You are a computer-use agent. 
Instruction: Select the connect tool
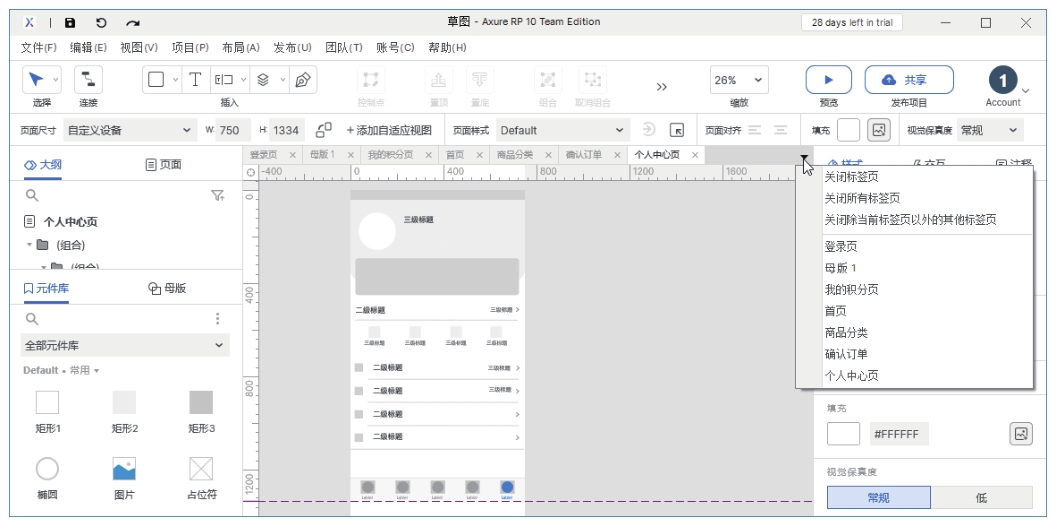click(89, 80)
